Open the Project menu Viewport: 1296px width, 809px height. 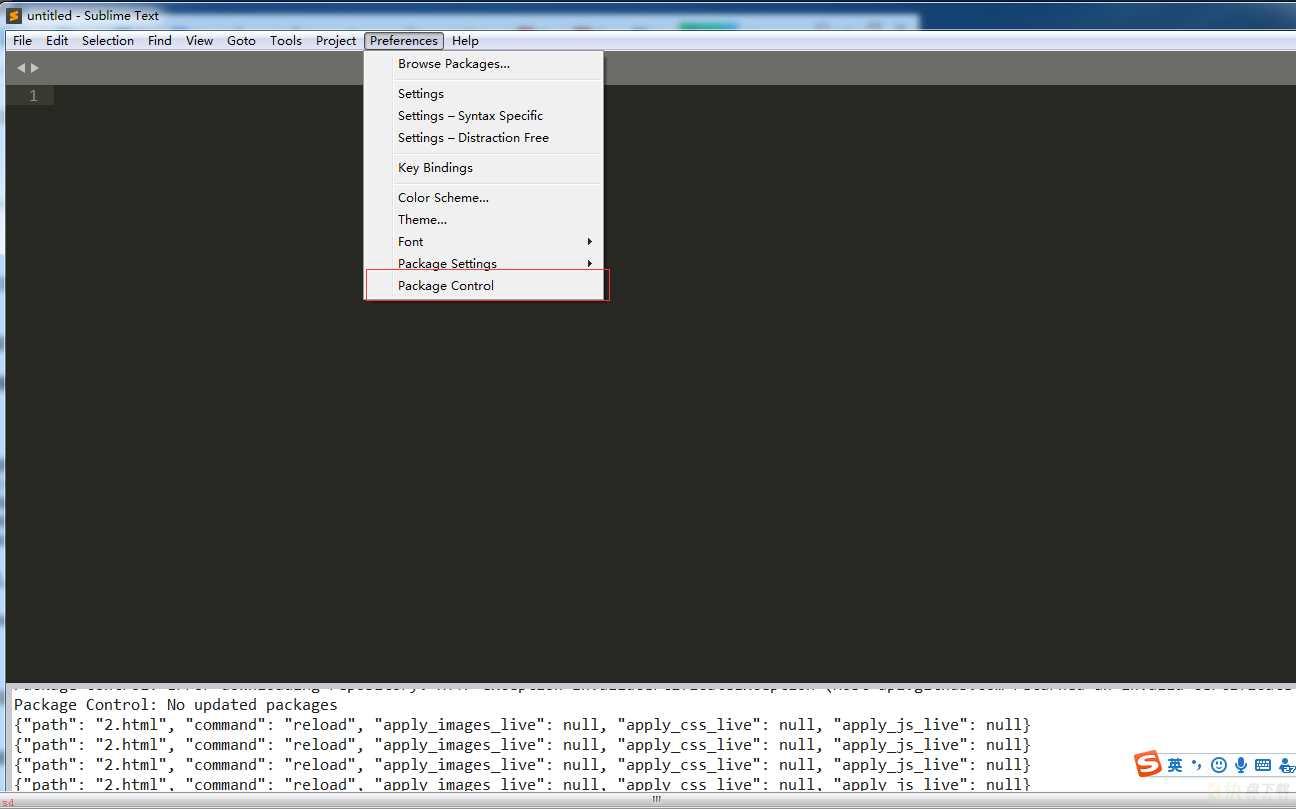coord(336,41)
